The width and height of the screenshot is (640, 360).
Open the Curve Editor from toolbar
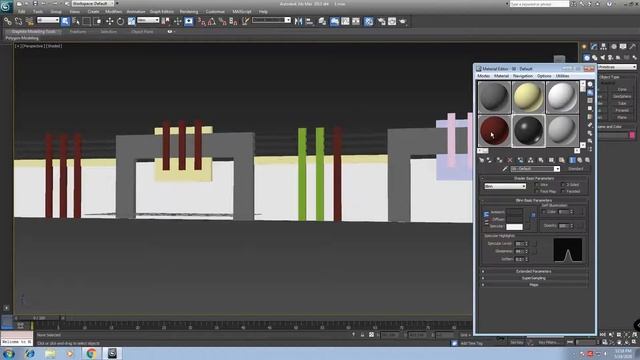pyautogui.click(x=345, y=21)
